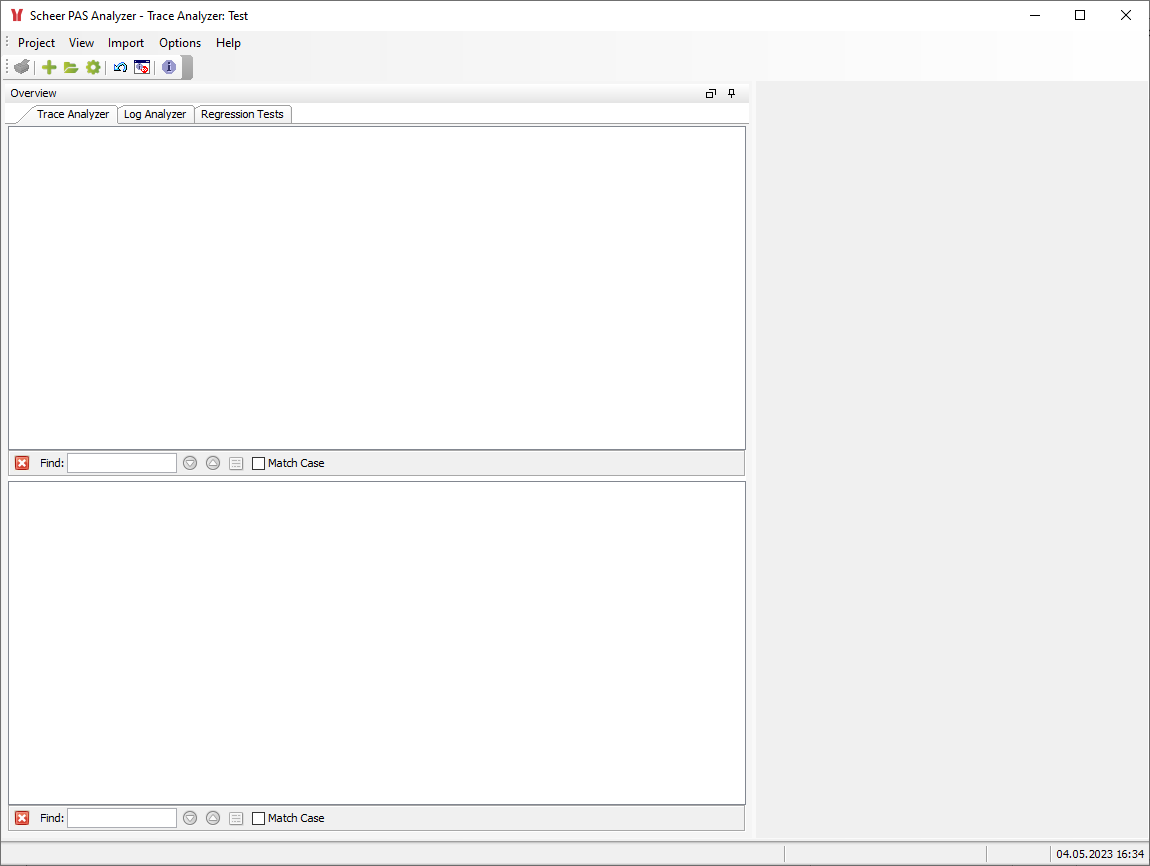Switch to the Log Analyzer tab

pyautogui.click(x=155, y=114)
